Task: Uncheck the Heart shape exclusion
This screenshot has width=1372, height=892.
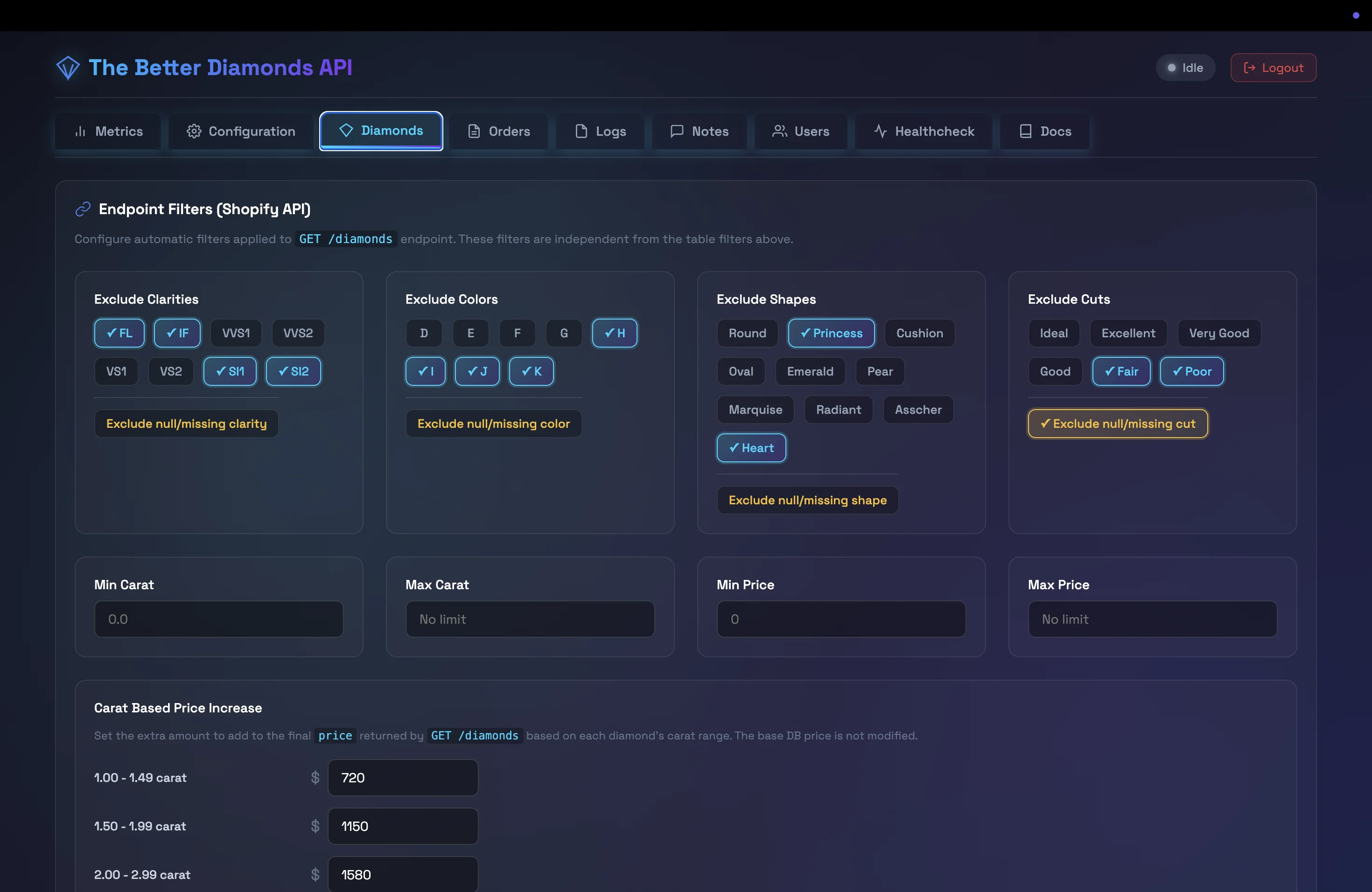Action: 751,448
